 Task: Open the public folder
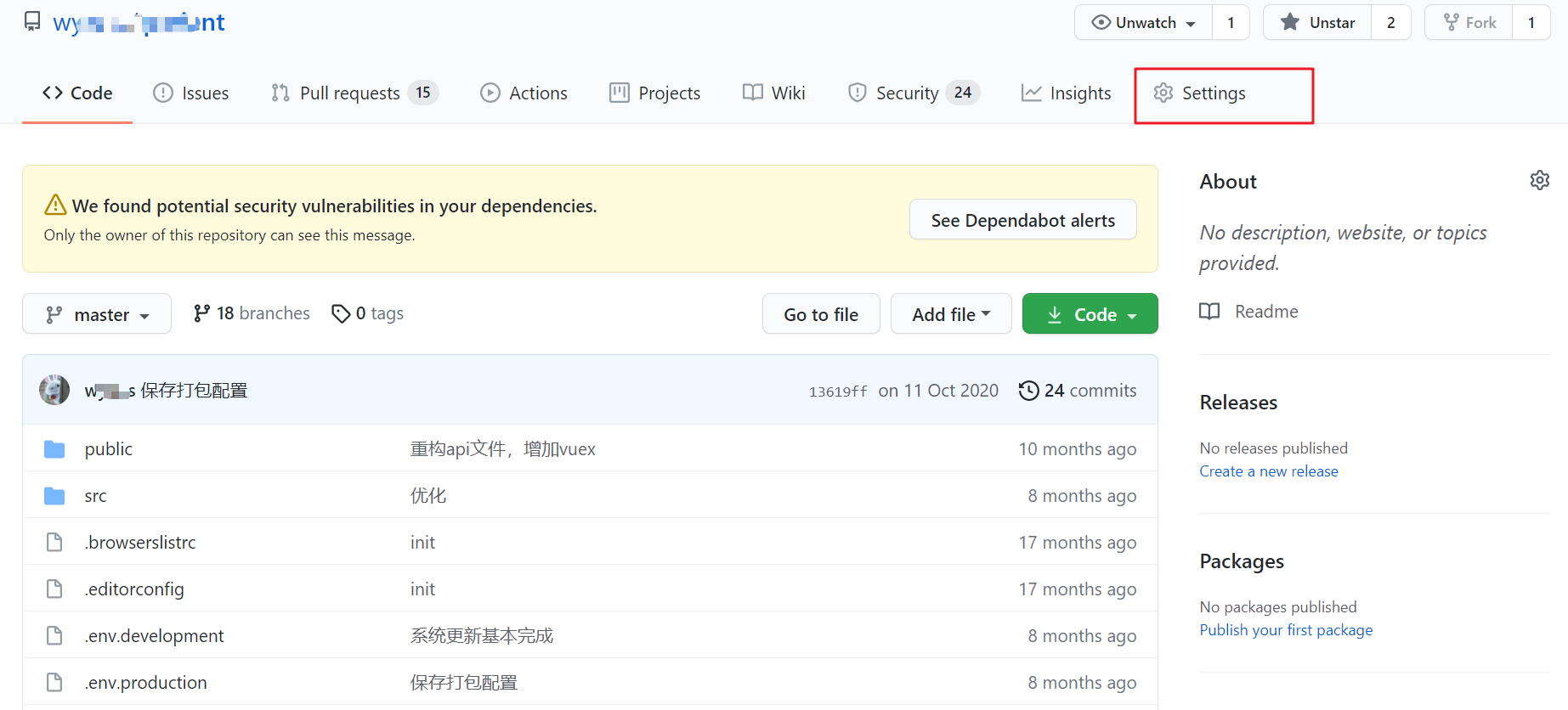(x=109, y=448)
